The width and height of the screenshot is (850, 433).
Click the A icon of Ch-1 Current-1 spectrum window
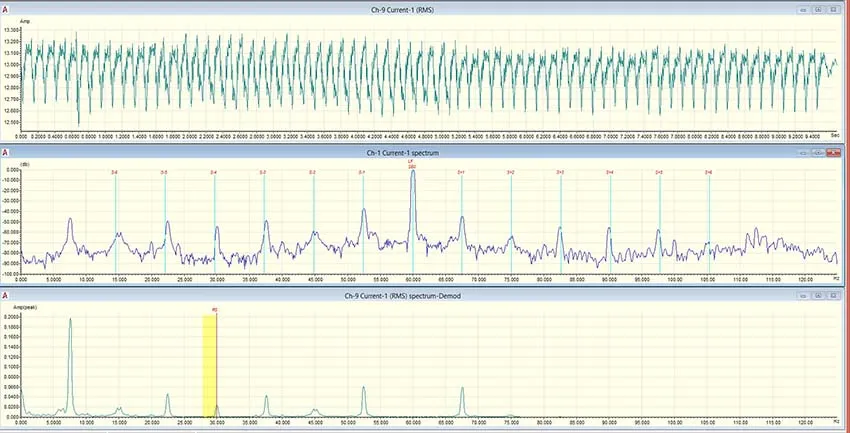[5, 153]
